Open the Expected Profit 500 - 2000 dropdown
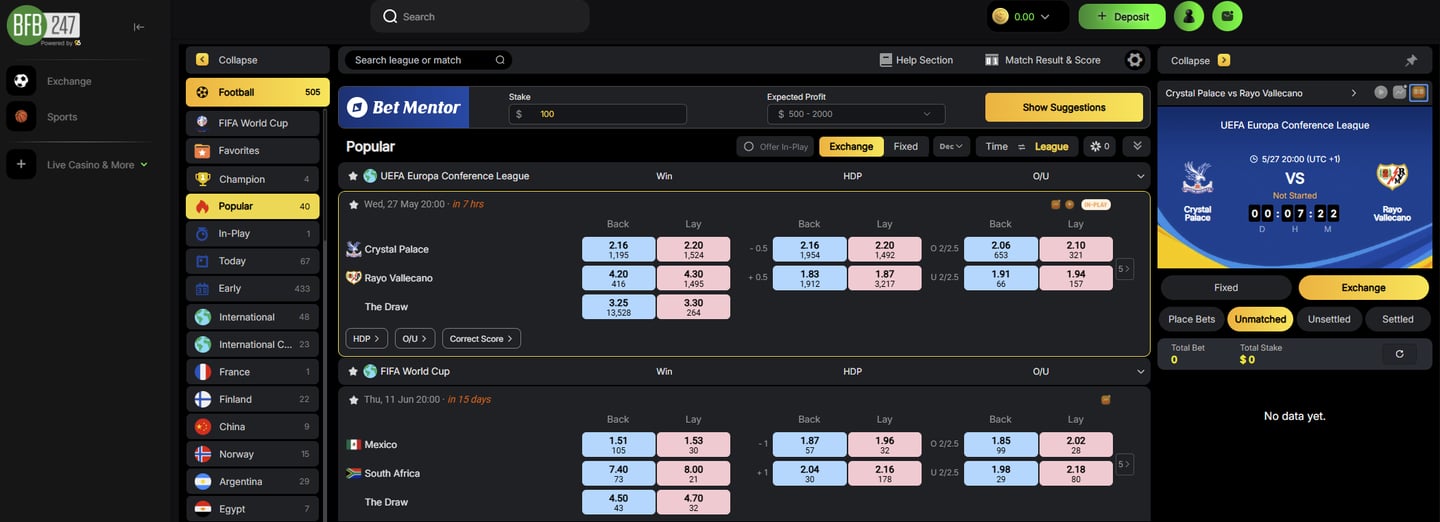 [x=856, y=114]
